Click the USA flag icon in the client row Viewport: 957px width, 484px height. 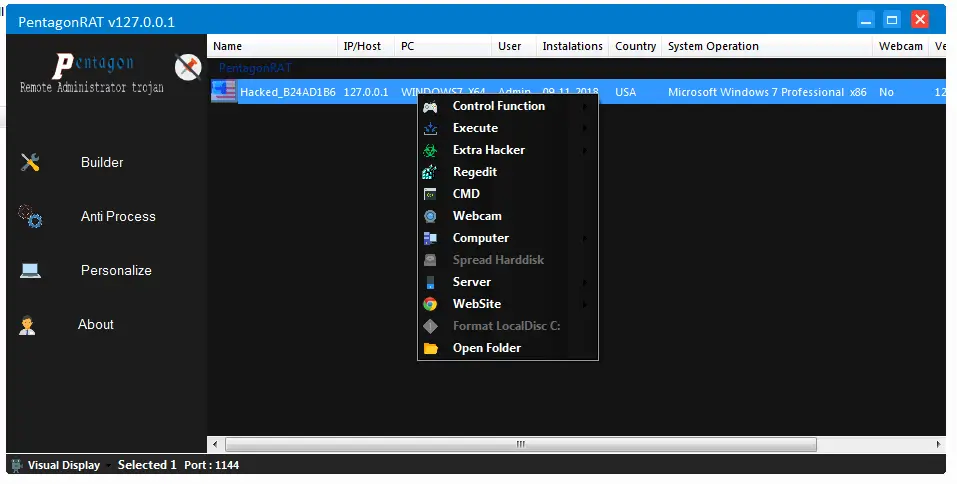click(x=223, y=92)
